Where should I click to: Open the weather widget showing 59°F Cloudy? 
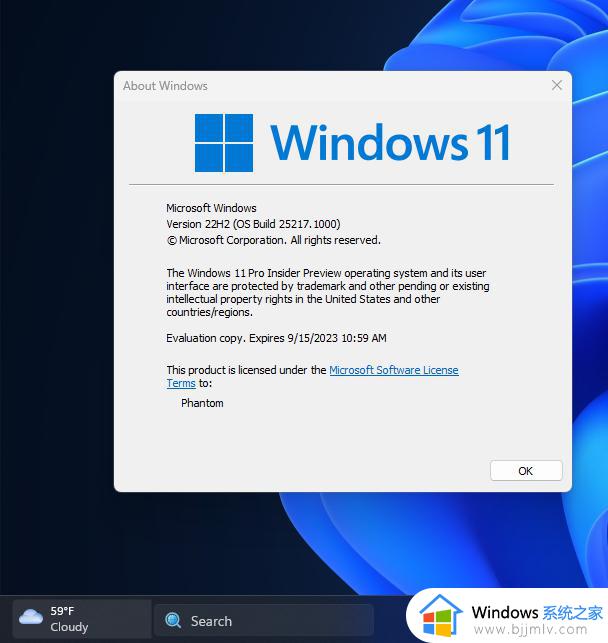[82, 618]
